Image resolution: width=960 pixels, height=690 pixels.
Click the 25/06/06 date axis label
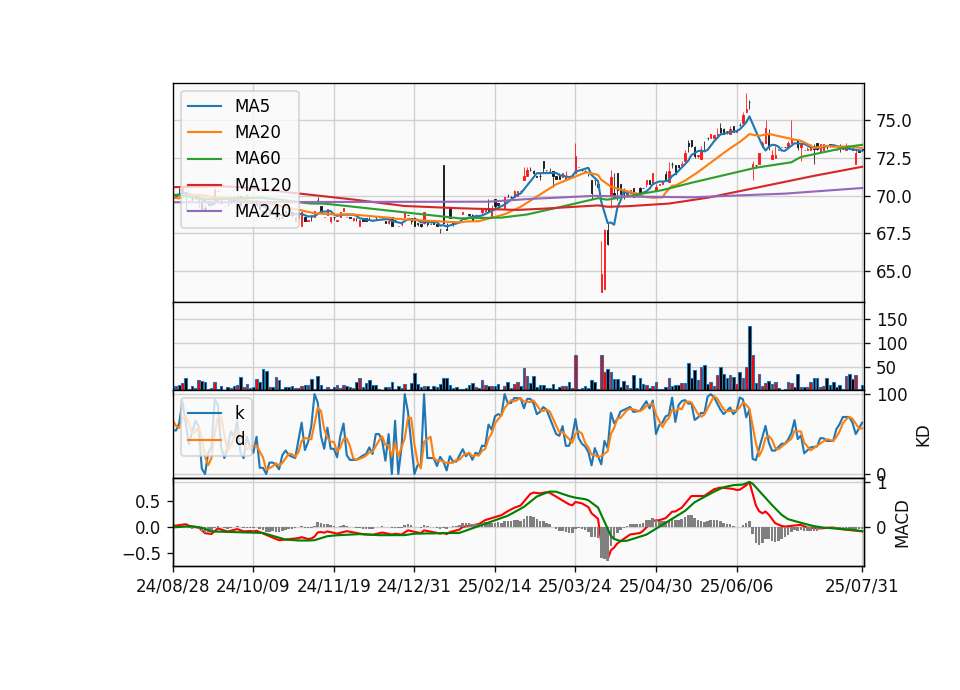pyautogui.click(x=736, y=586)
